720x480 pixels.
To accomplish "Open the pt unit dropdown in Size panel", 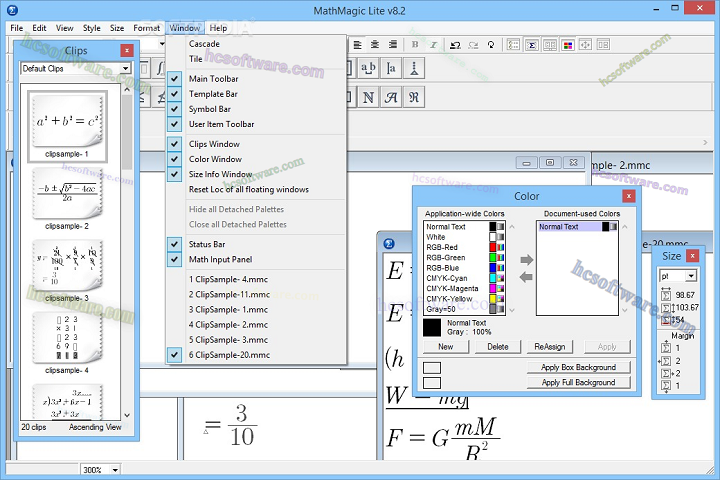I will (691, 276).
